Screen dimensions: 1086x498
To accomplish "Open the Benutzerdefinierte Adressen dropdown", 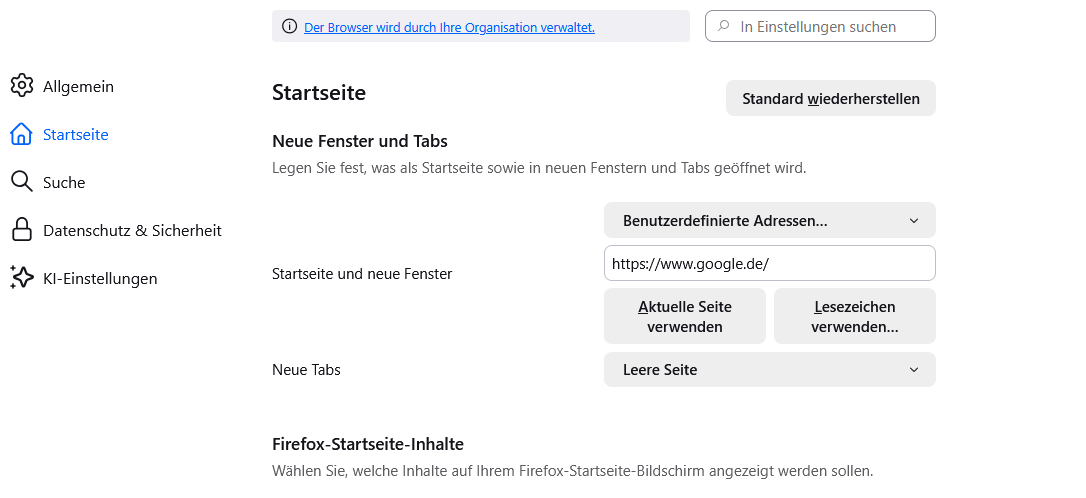I will coord(769,220).
